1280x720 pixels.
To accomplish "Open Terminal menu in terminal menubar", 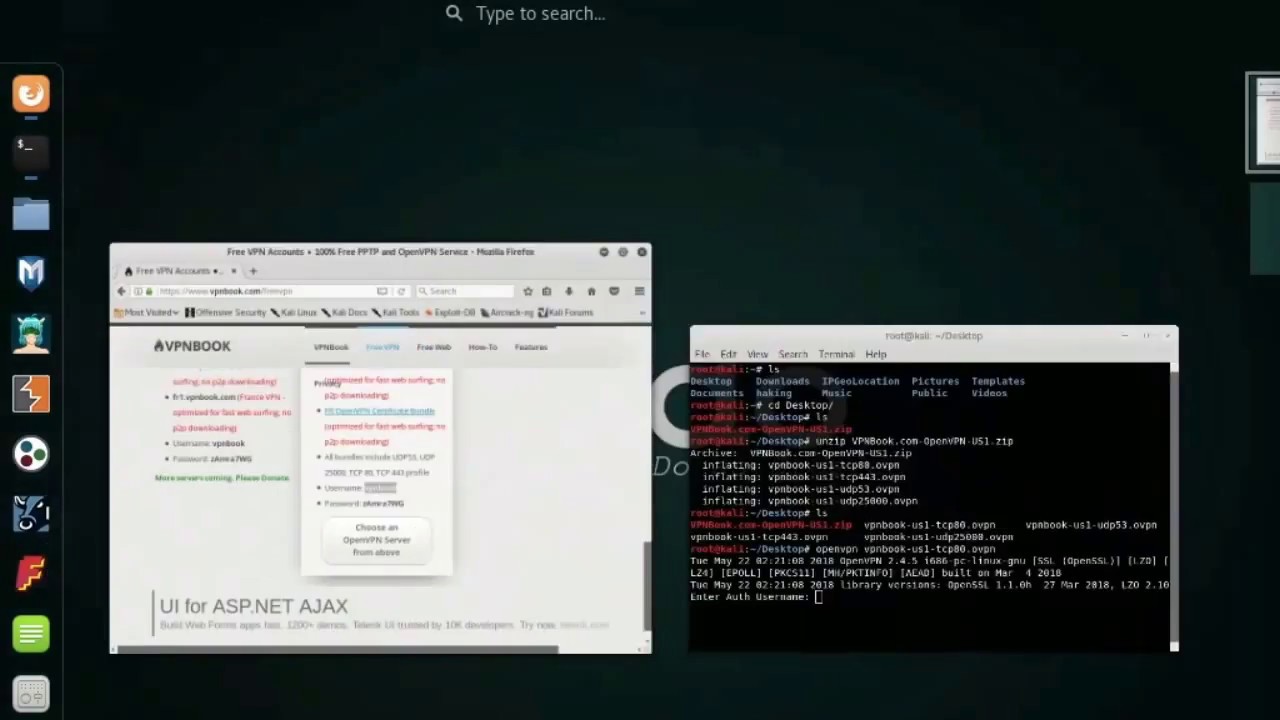I will point(836,354).
